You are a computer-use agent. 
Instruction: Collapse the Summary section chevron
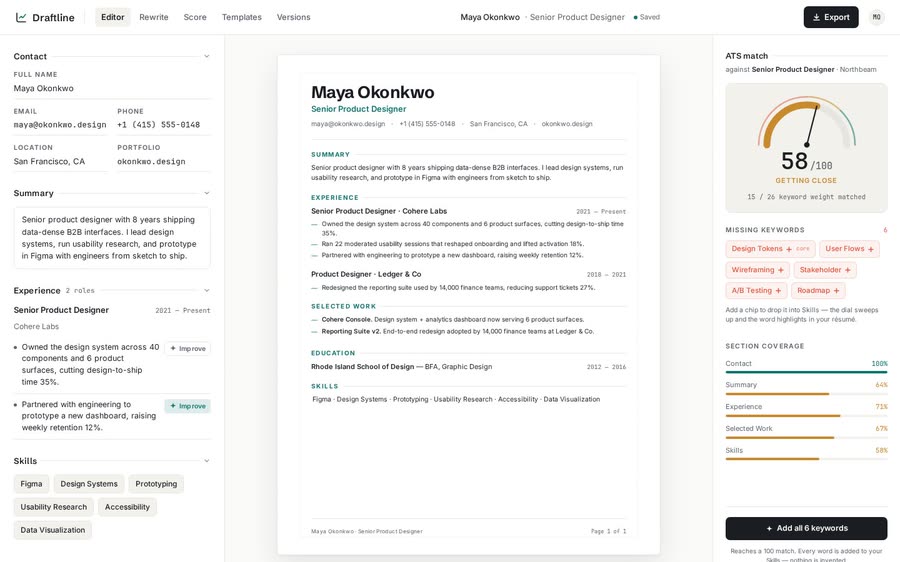click(207, 193)
